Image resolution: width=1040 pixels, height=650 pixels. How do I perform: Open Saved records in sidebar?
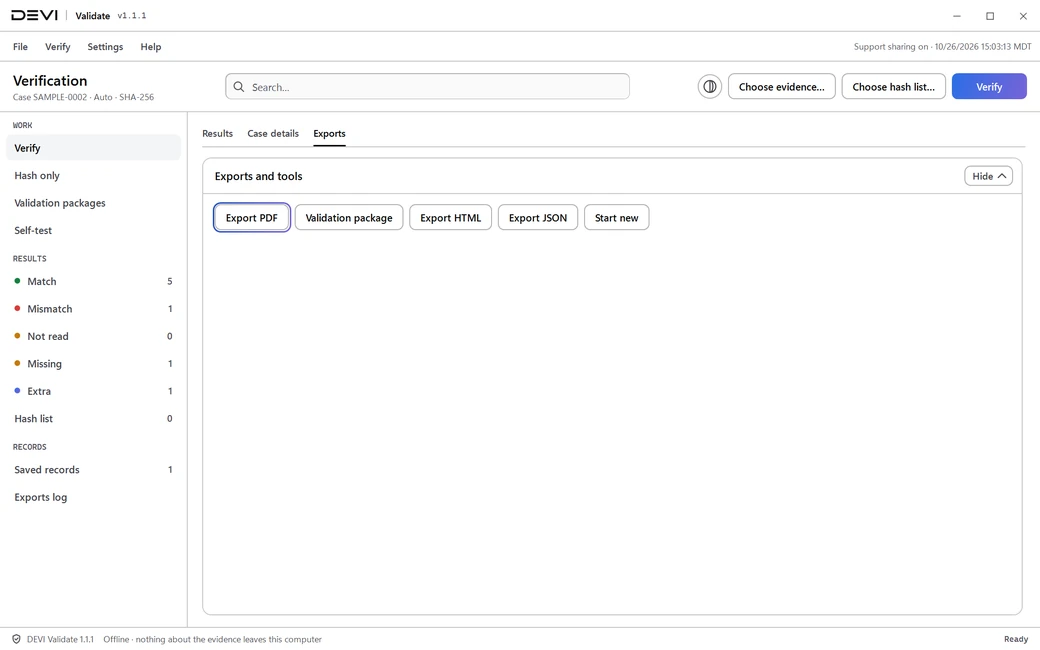click(94, 470)
